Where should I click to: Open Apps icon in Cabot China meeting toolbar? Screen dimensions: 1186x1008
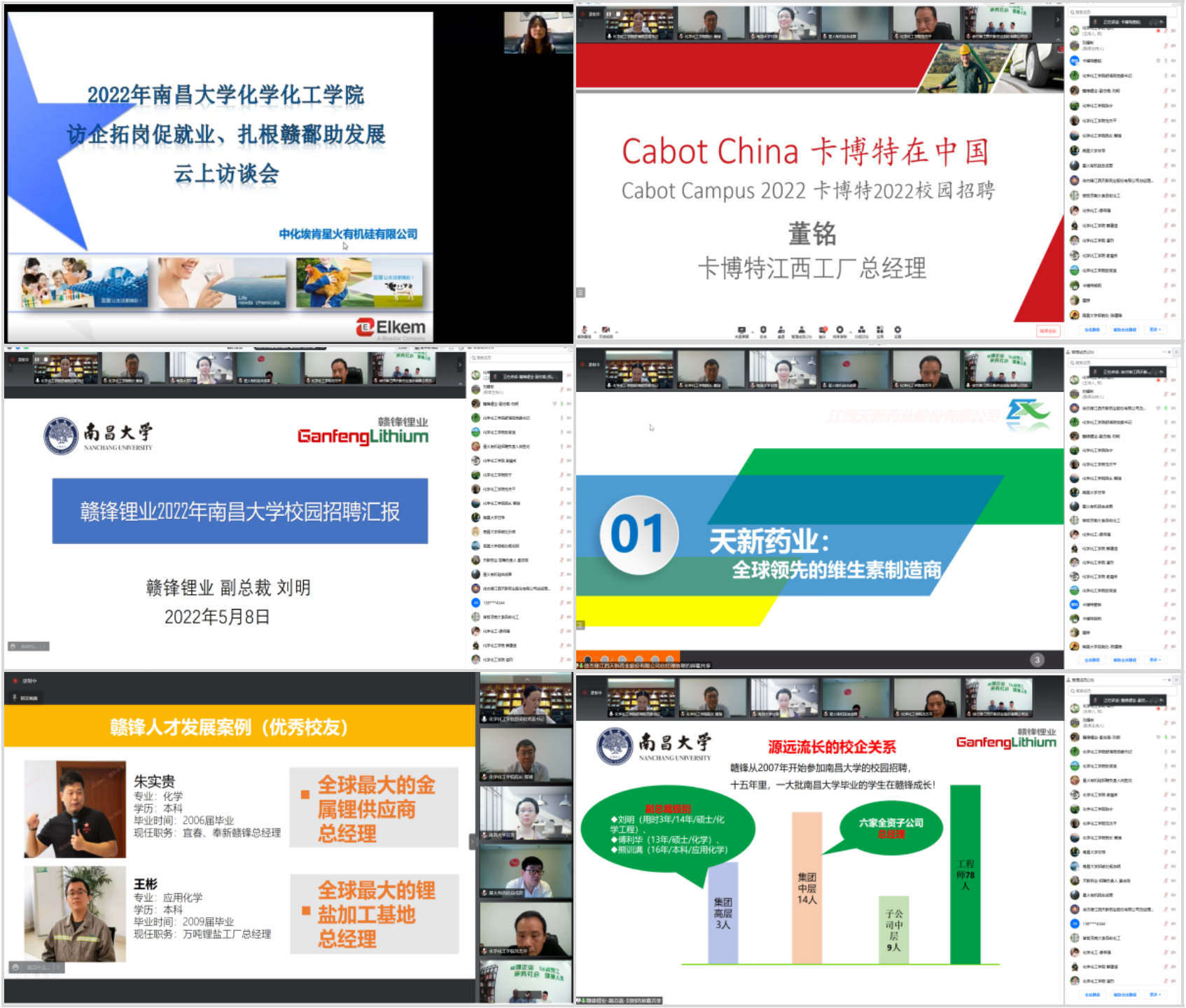click(880, 331)
